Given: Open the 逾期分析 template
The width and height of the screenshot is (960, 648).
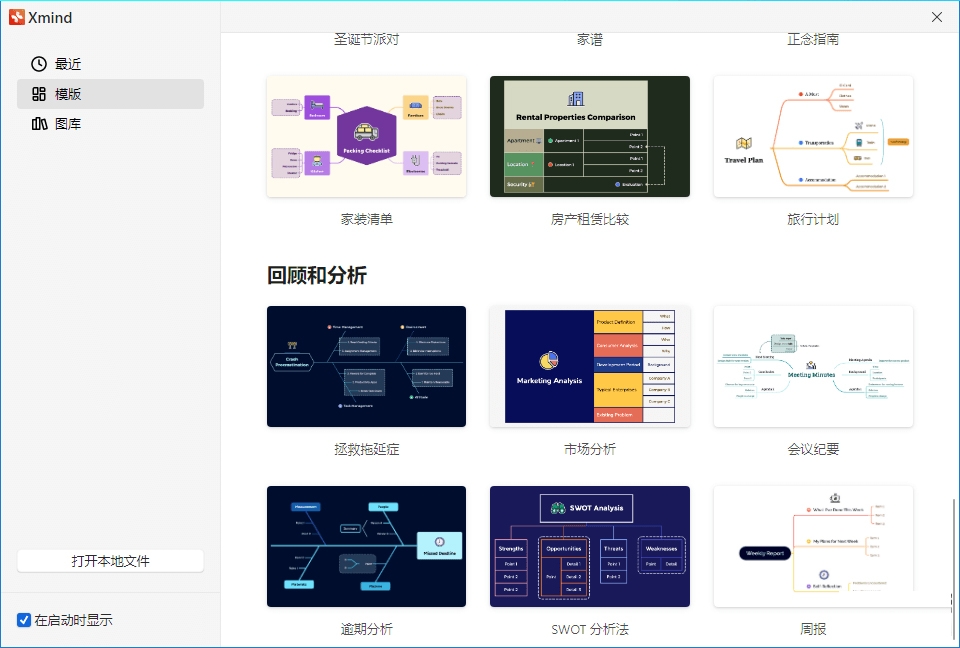Looking at the screenshot, I should click(x=366, y=546).
